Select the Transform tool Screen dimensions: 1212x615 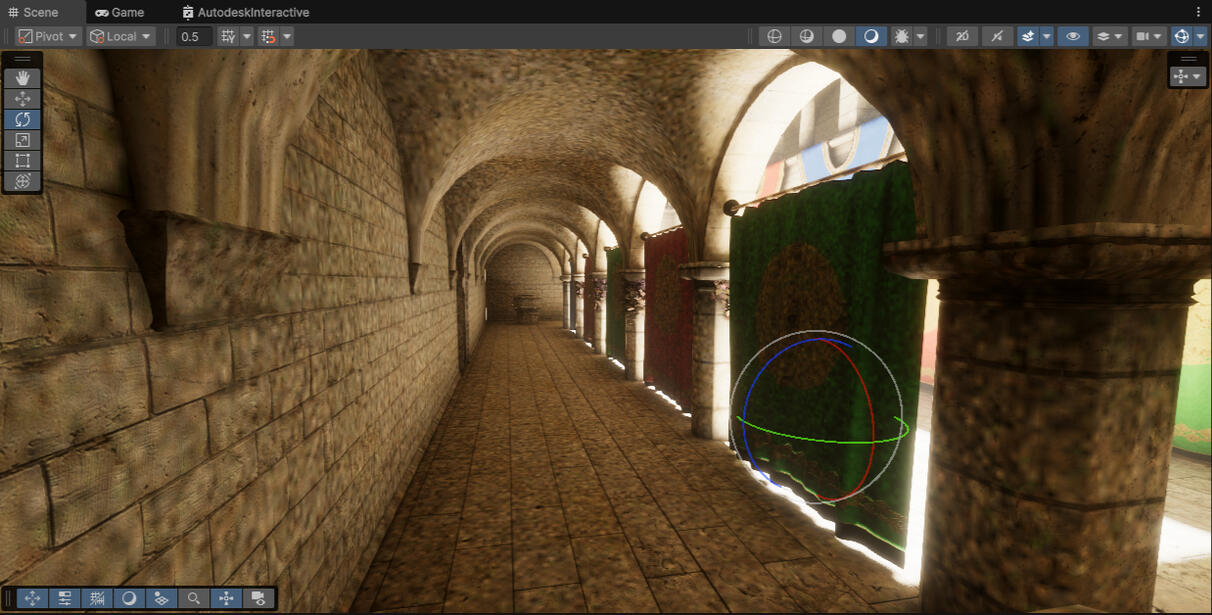click(22, 182)
